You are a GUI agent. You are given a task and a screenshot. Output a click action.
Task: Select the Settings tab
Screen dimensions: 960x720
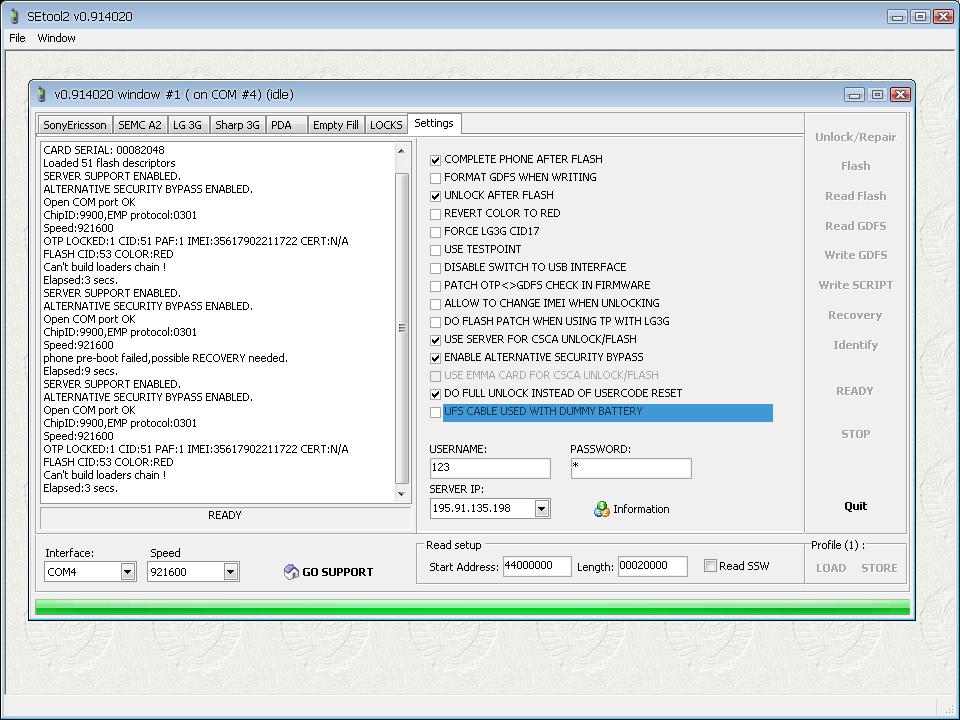tap(434, 123)
